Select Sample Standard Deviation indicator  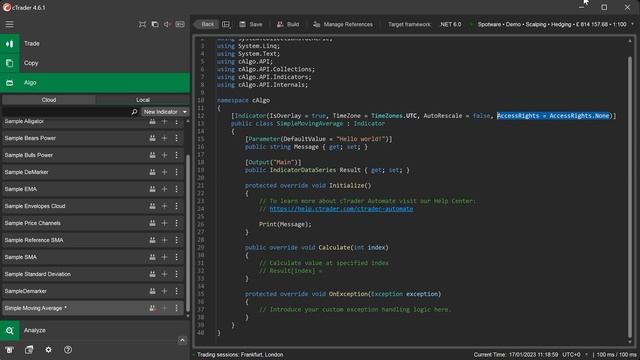pyautogui.click(x=93, y=274)
